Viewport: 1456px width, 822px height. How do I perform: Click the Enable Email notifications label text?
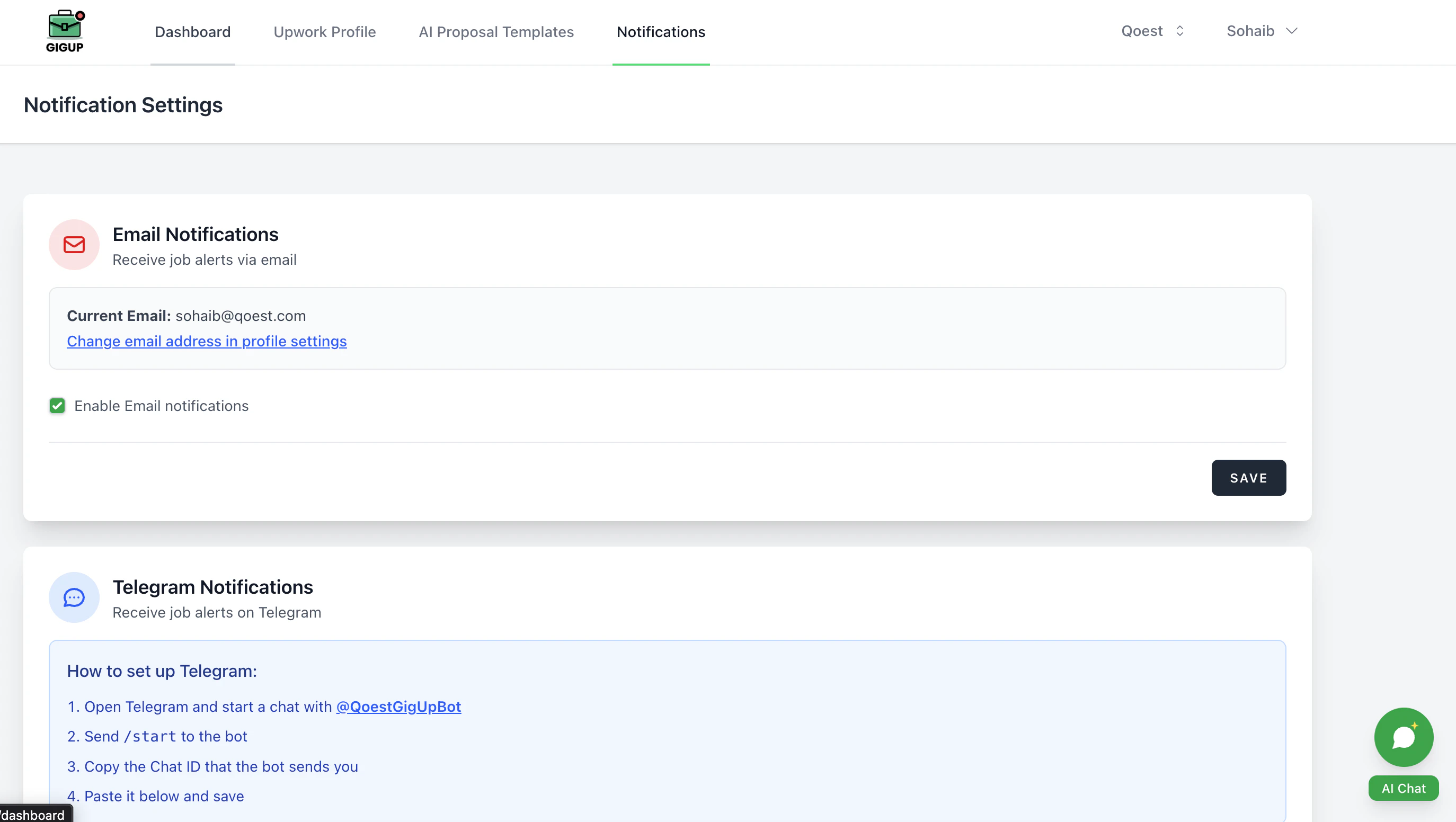162,406
